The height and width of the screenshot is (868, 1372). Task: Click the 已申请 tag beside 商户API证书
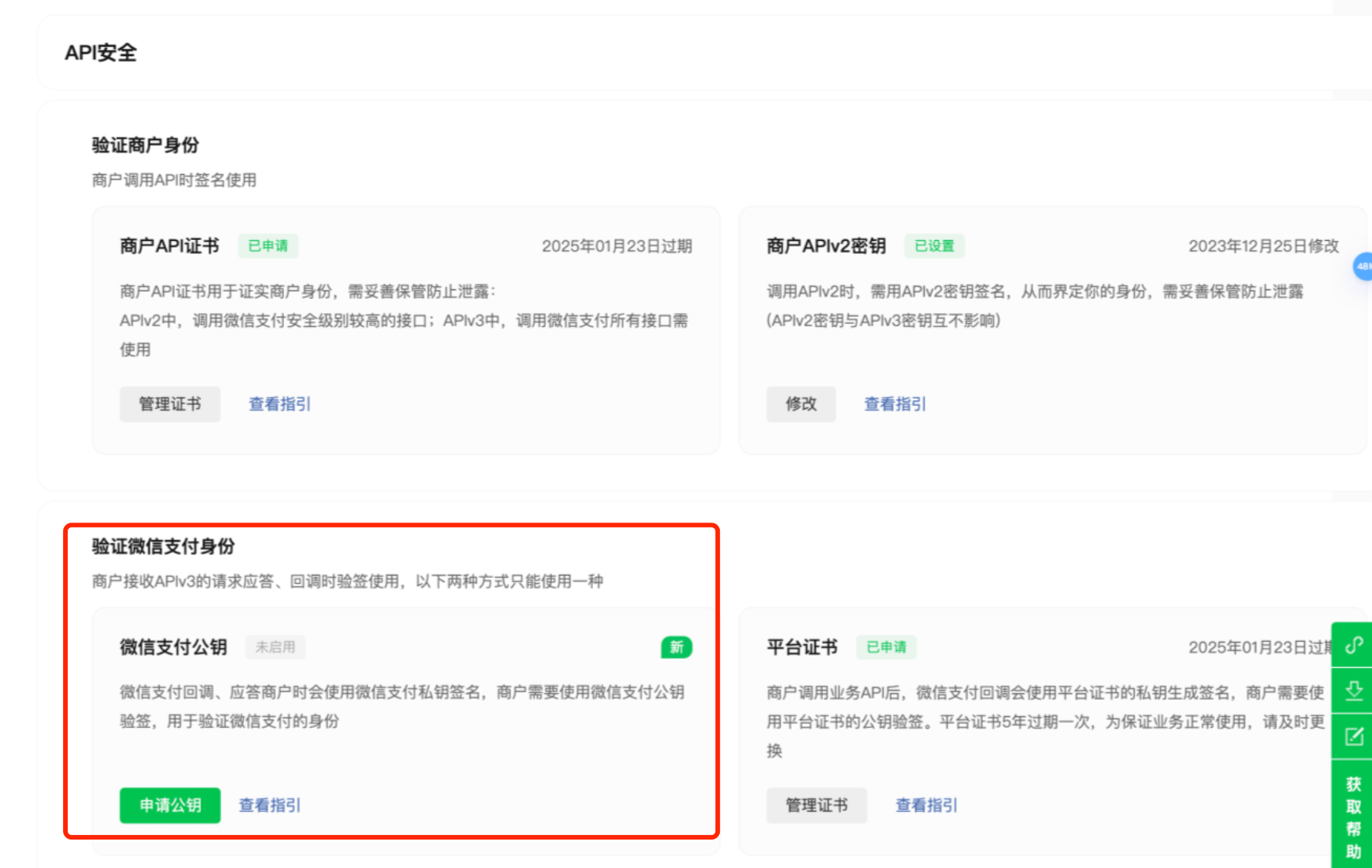(268, 245)
